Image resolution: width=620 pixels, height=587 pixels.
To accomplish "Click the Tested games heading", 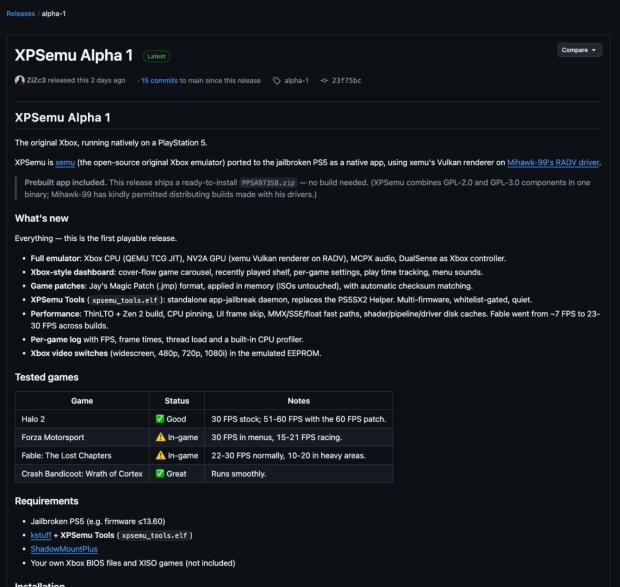I will pos(47,377).
